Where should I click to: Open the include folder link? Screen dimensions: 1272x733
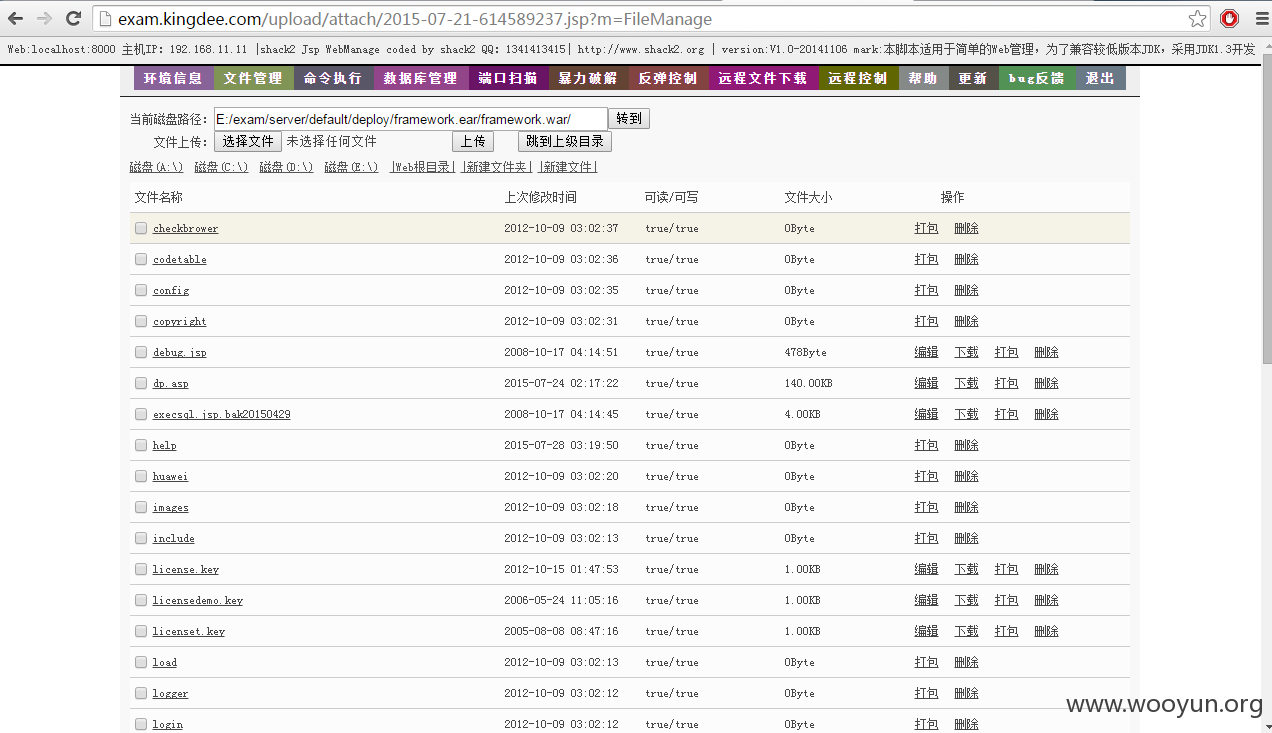(x=173, y=539)
